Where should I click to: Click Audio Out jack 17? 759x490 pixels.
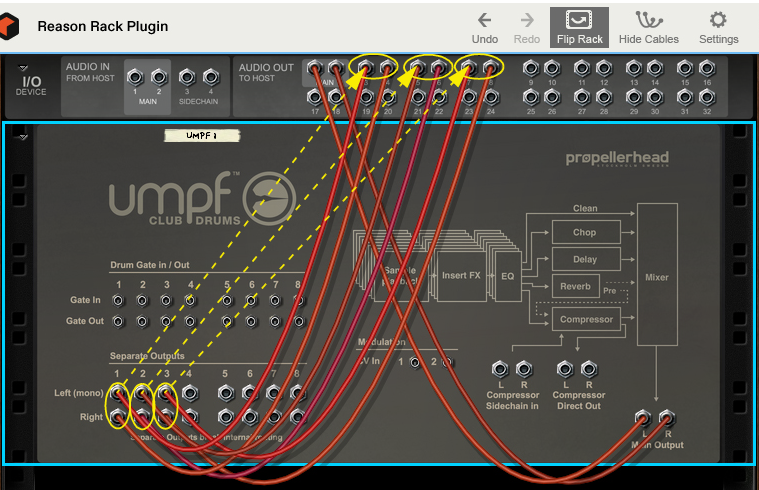(315, 97)
